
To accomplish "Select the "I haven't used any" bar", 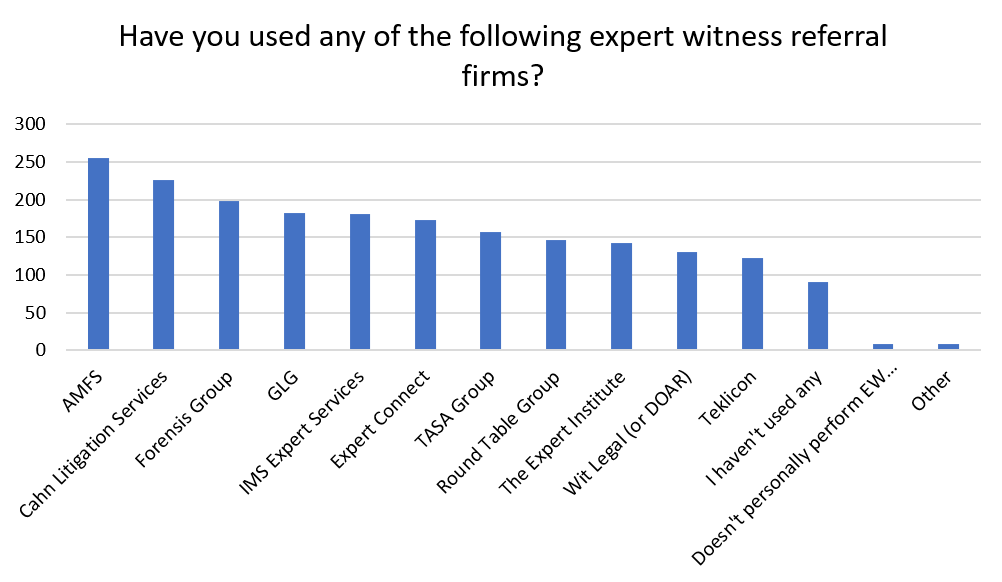I will 818,316.
